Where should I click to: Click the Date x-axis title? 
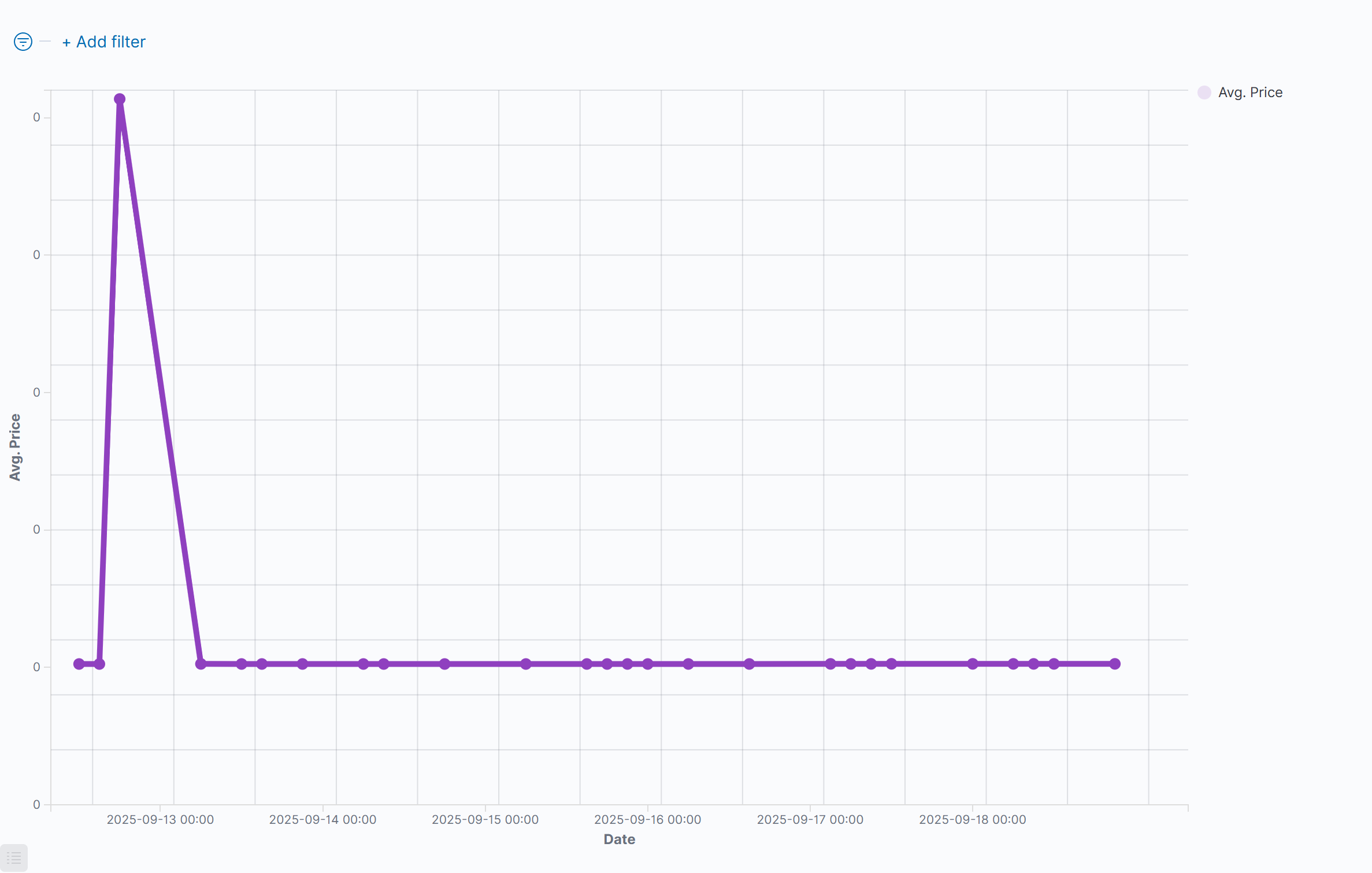coord(619,839)
